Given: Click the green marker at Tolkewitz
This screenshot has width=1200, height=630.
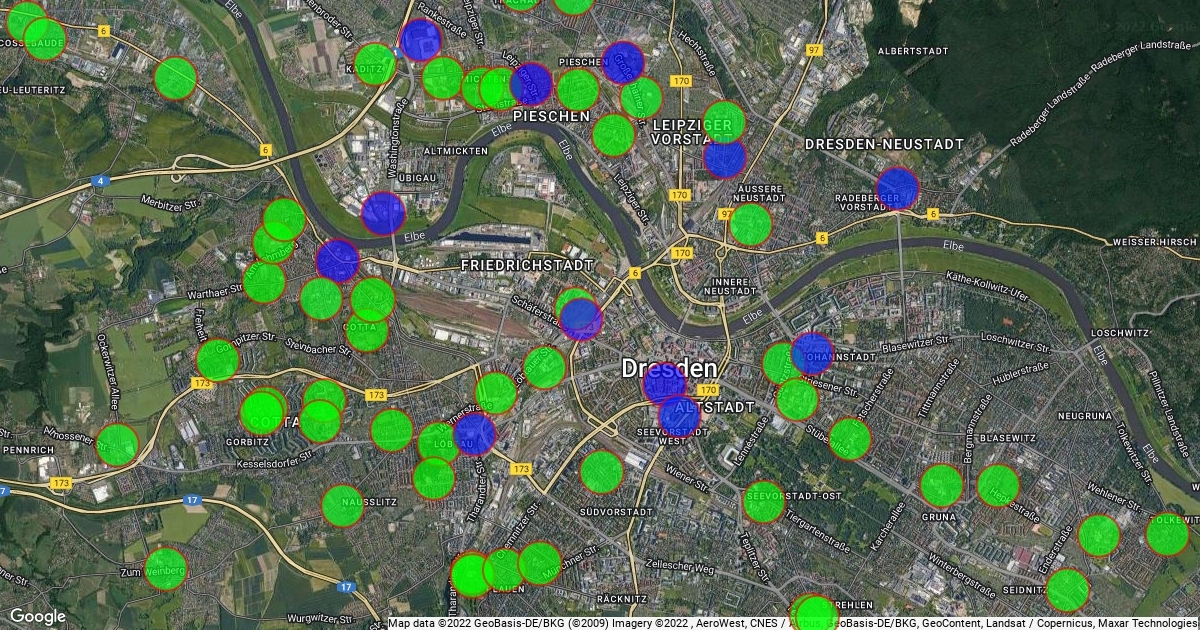Looking at the screenshot, I should coord(1166,534).
